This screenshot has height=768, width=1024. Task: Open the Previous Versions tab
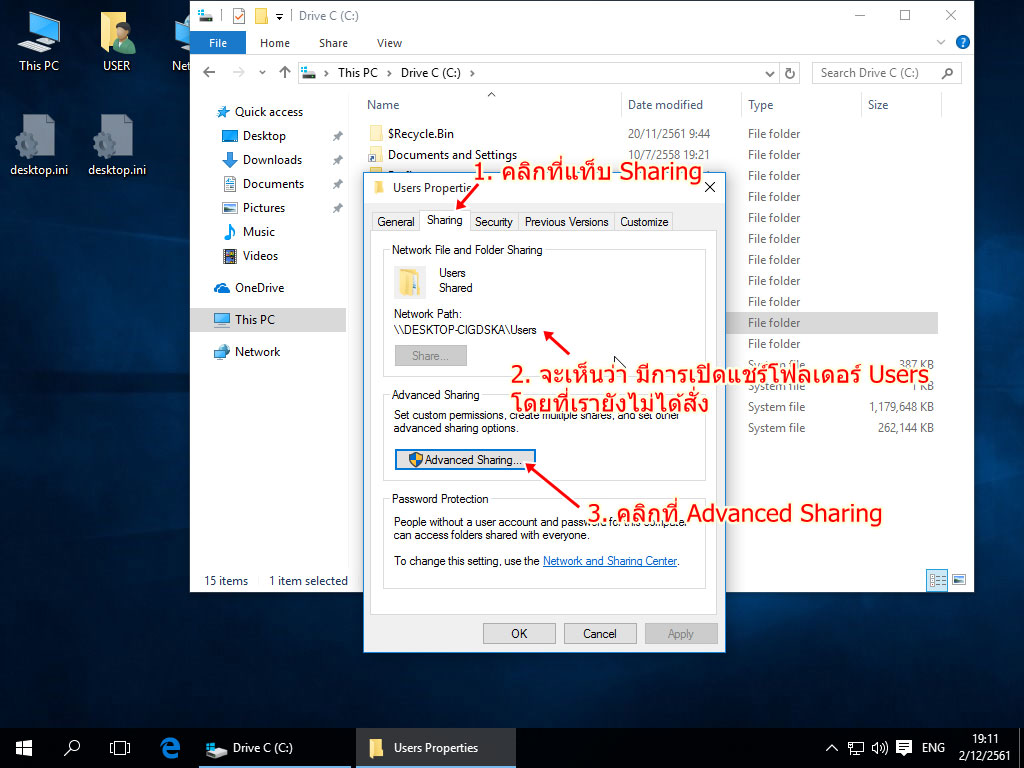(x=566, y=222)
